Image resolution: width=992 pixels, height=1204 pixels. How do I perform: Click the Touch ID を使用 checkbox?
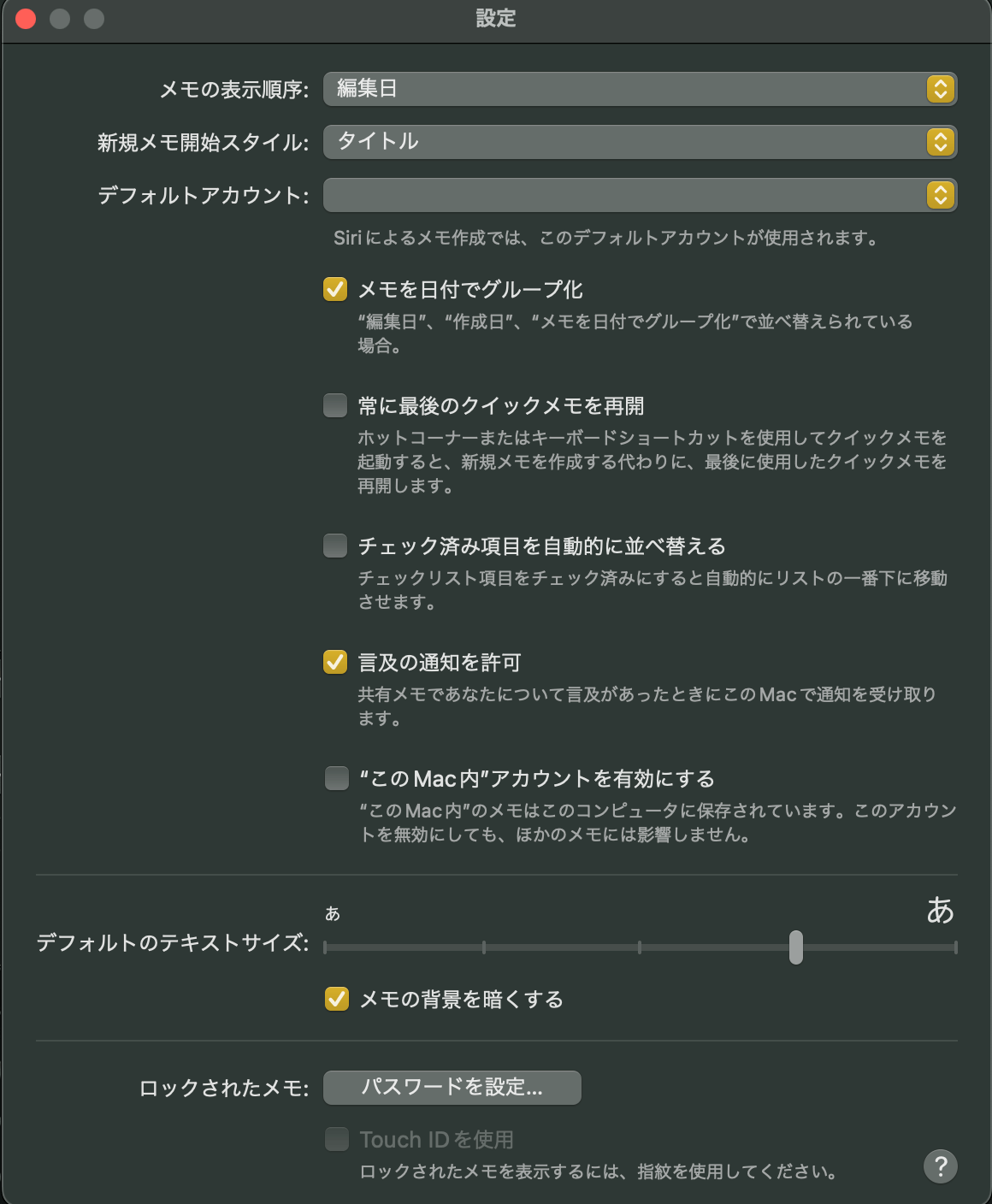(337, 1139)
